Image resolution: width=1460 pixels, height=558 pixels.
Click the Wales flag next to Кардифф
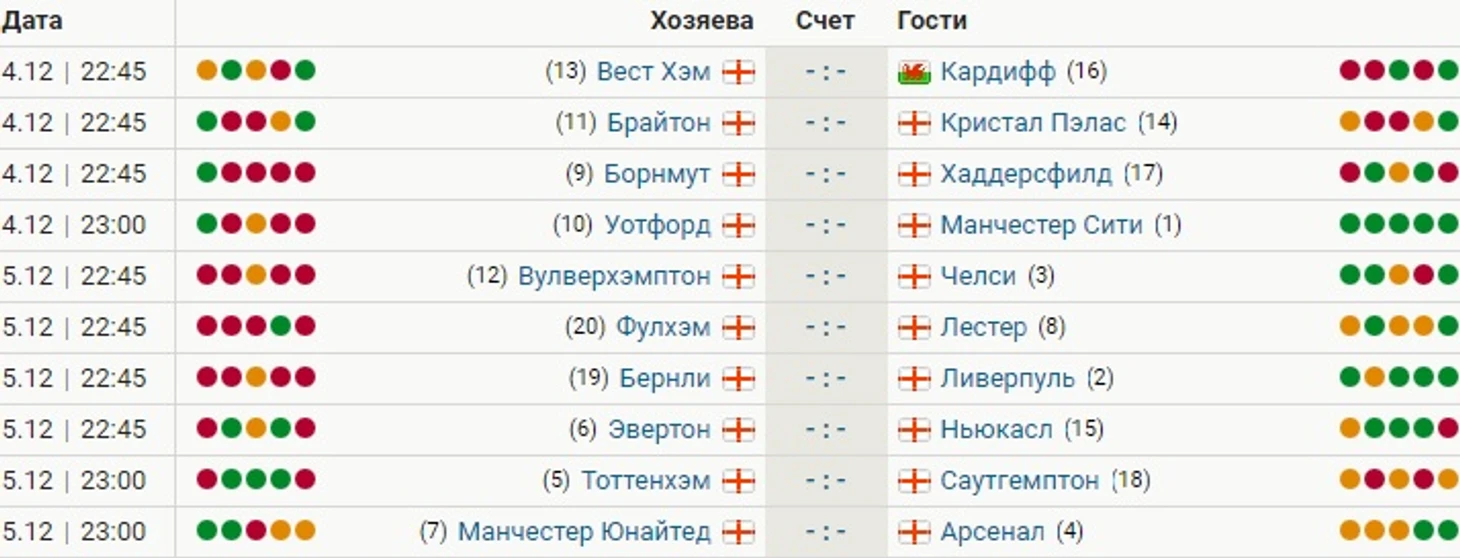tap(914, 72)
